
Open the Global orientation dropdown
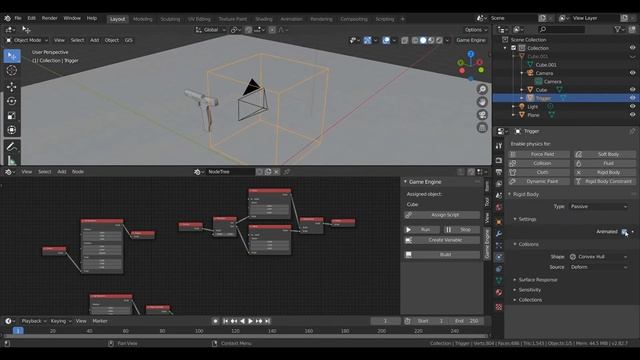click(x=210, y=30)
